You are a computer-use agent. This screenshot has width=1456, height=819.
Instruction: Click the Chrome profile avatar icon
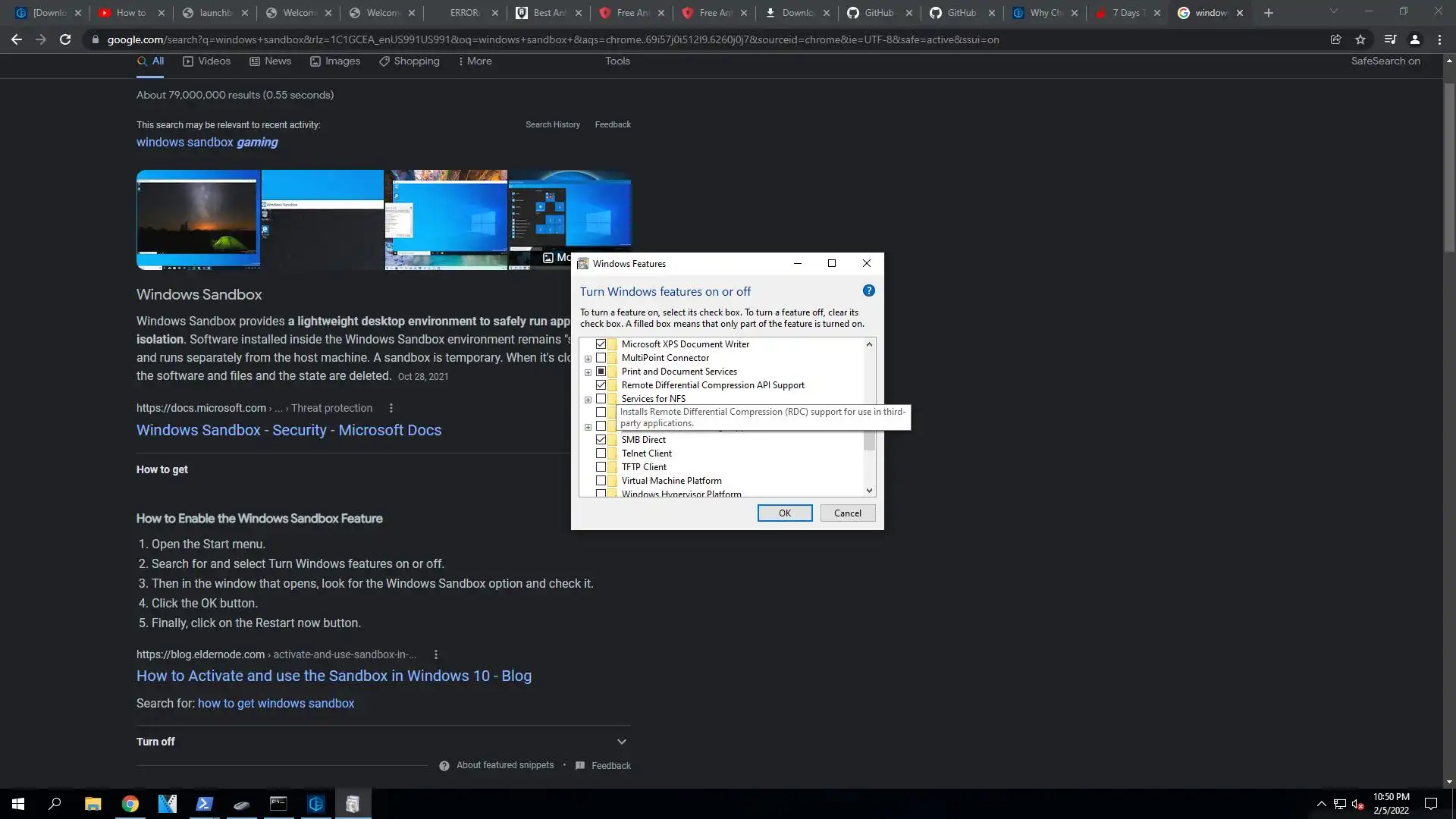click(1414, 39)
